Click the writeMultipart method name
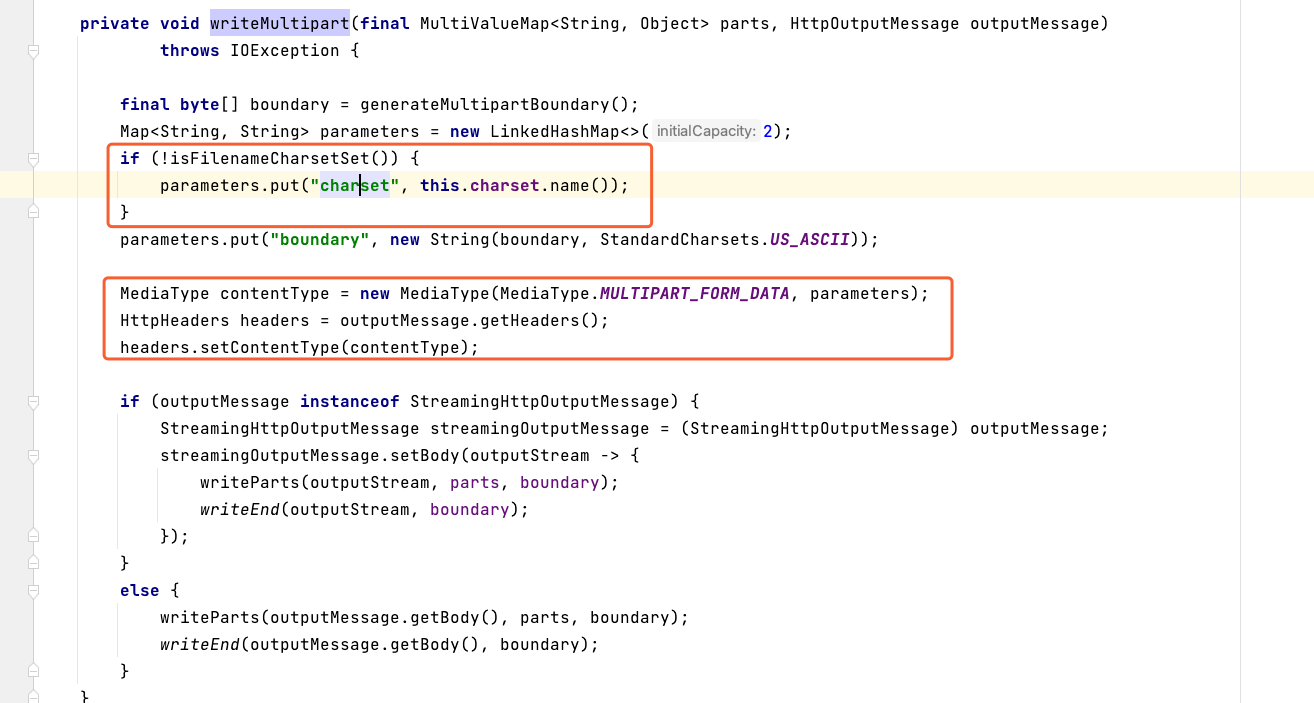 [280, 23]
